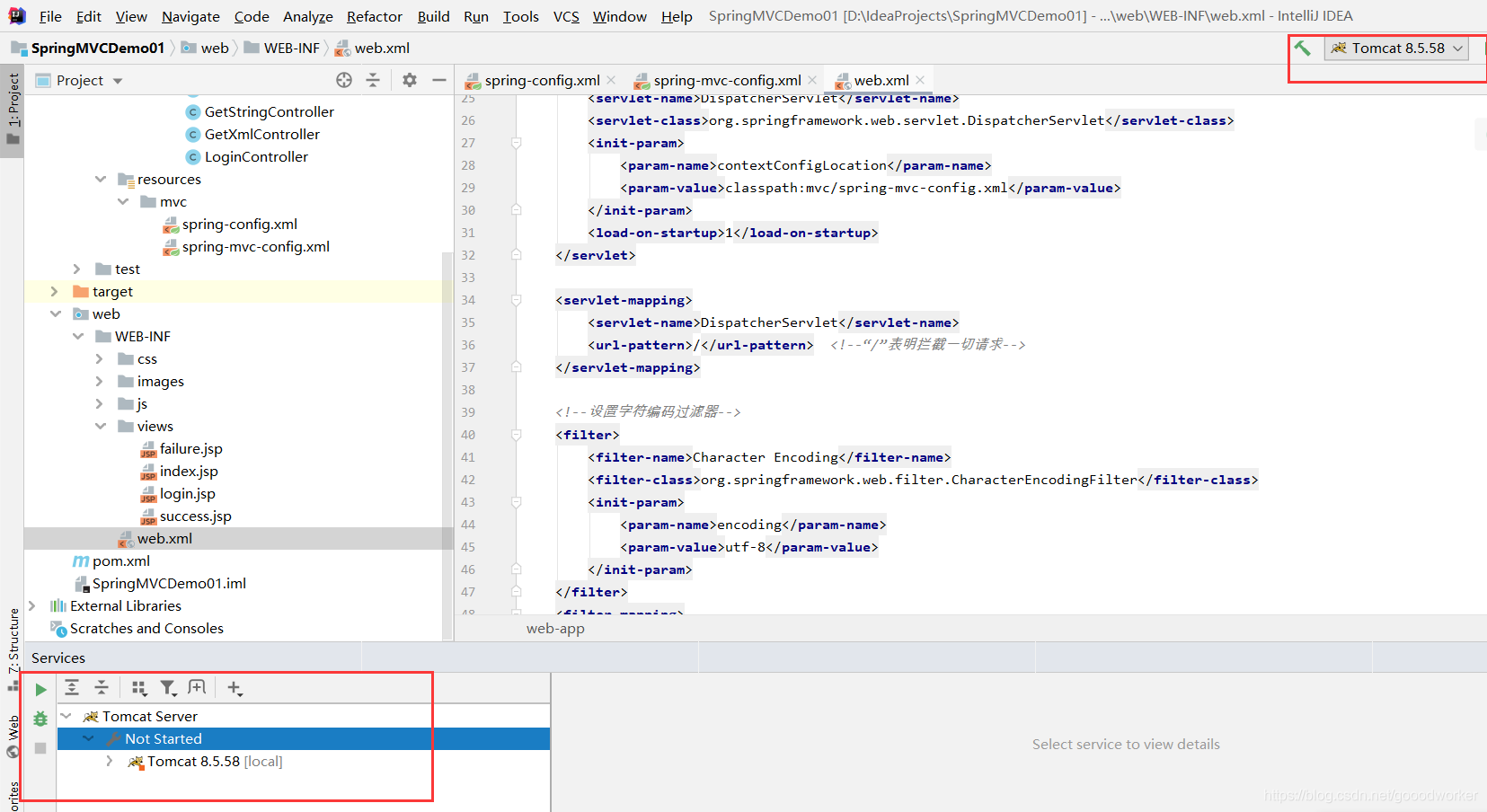Open the File menu
Image resolution: width=1487 pixels, height=812 pixels.
point(50,16)
